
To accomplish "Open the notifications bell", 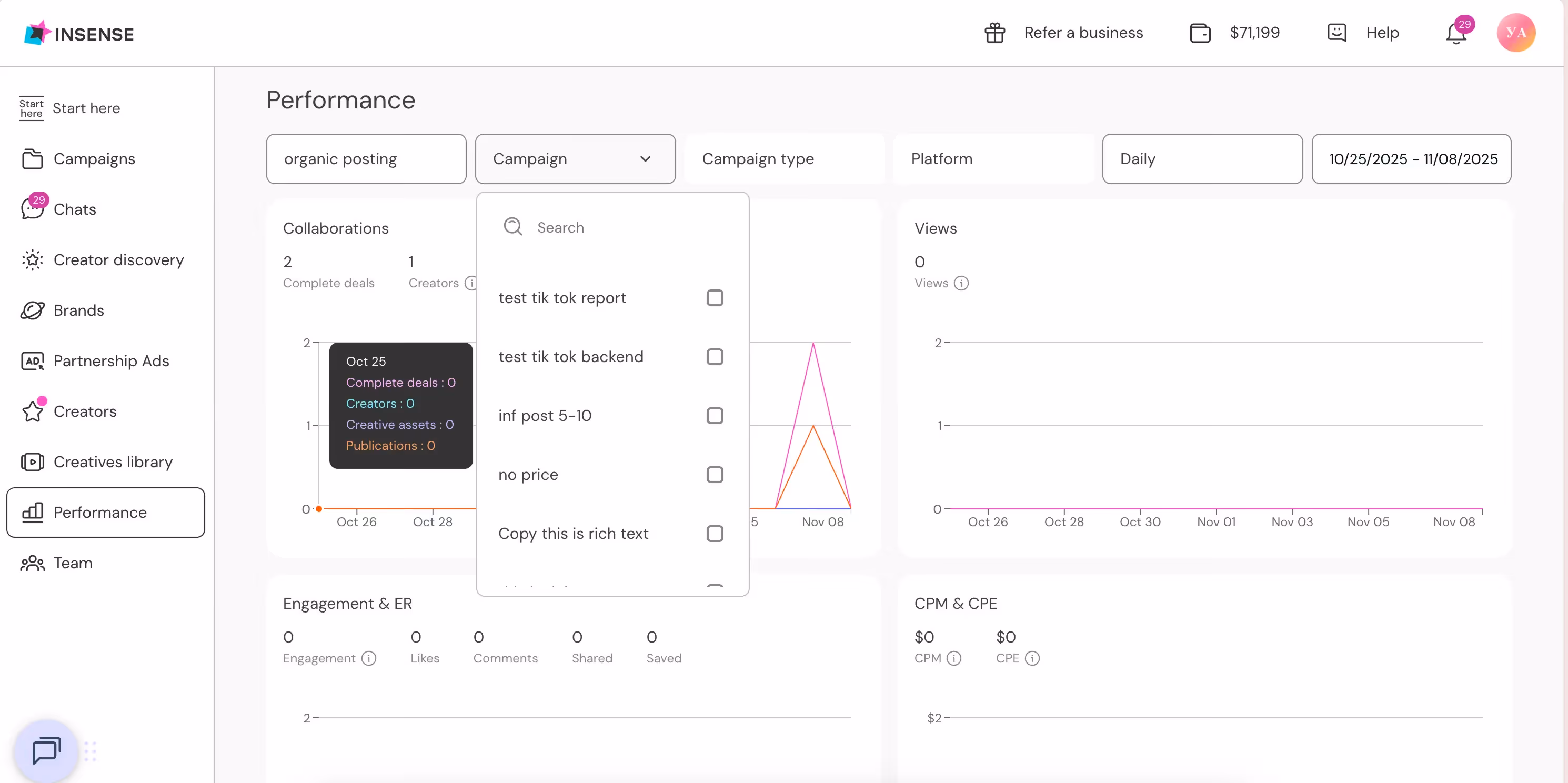I will point(1455,32).
